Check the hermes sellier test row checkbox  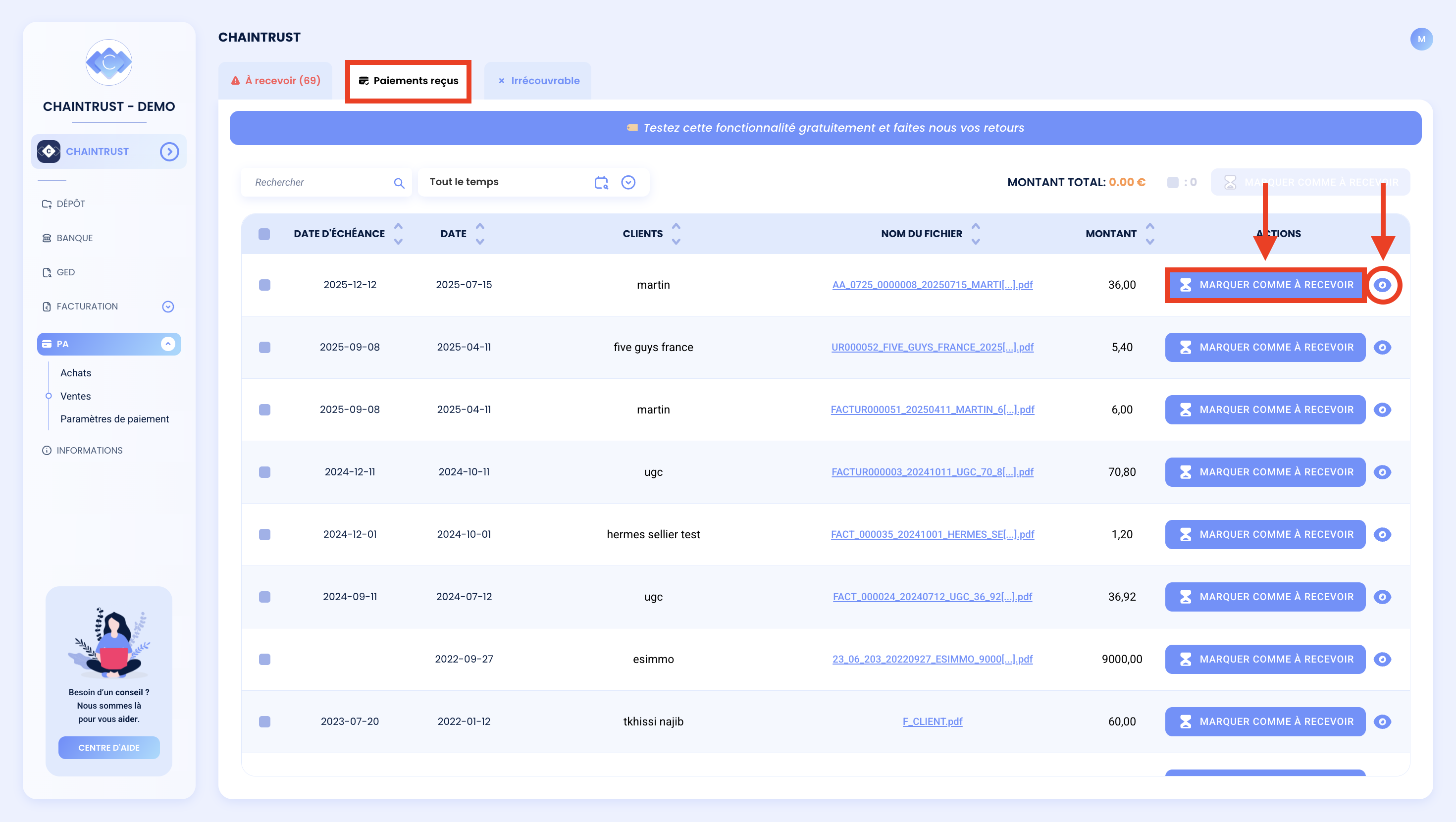(x=264, y=534)
